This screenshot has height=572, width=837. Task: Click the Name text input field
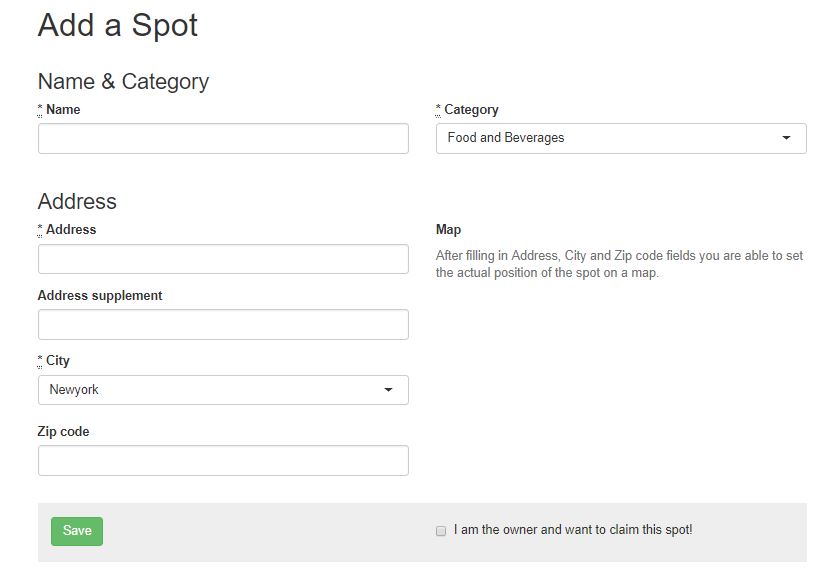pyautogui.click(x=223, y=139)
